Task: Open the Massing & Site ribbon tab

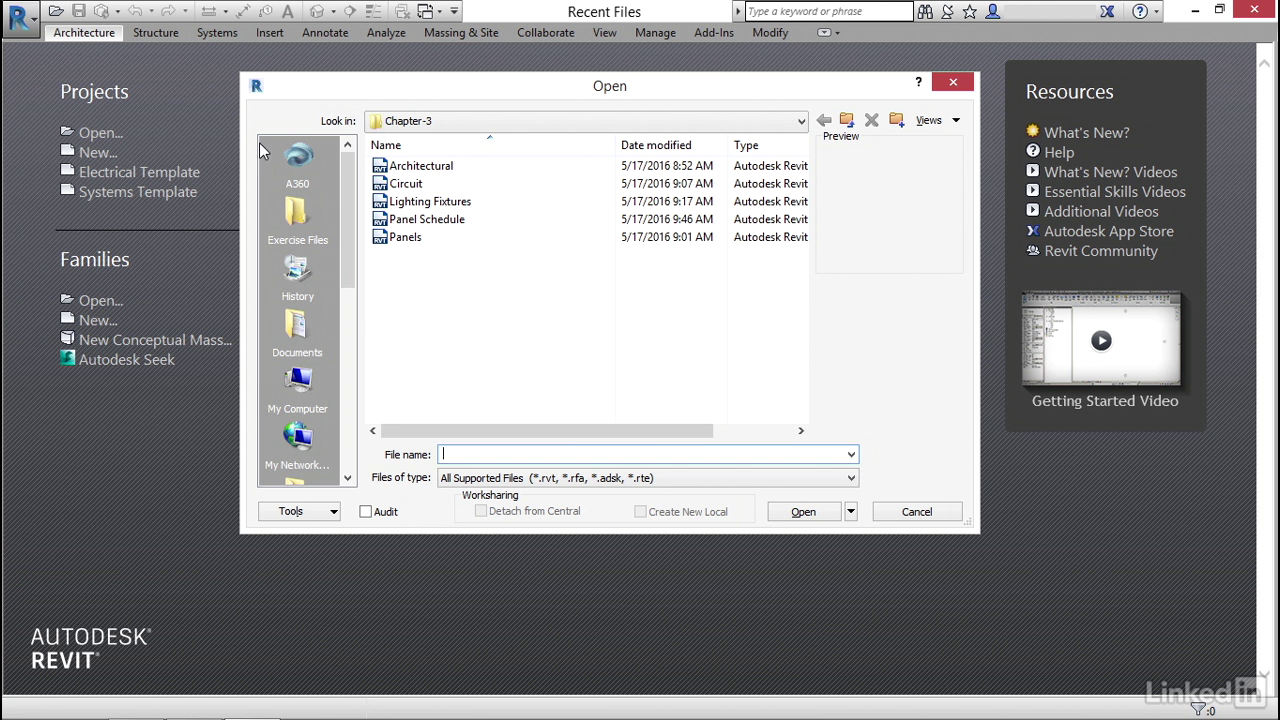Action: [x=461, y=32]
